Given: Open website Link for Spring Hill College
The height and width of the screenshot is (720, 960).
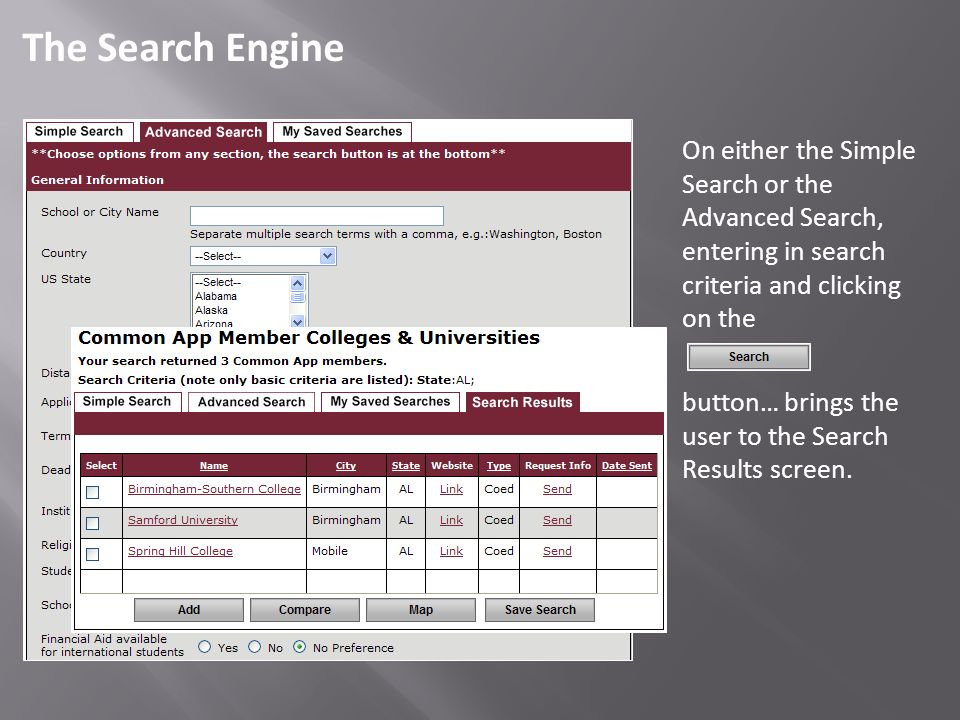Looking at the screenshot, I should tap(451, 551).
